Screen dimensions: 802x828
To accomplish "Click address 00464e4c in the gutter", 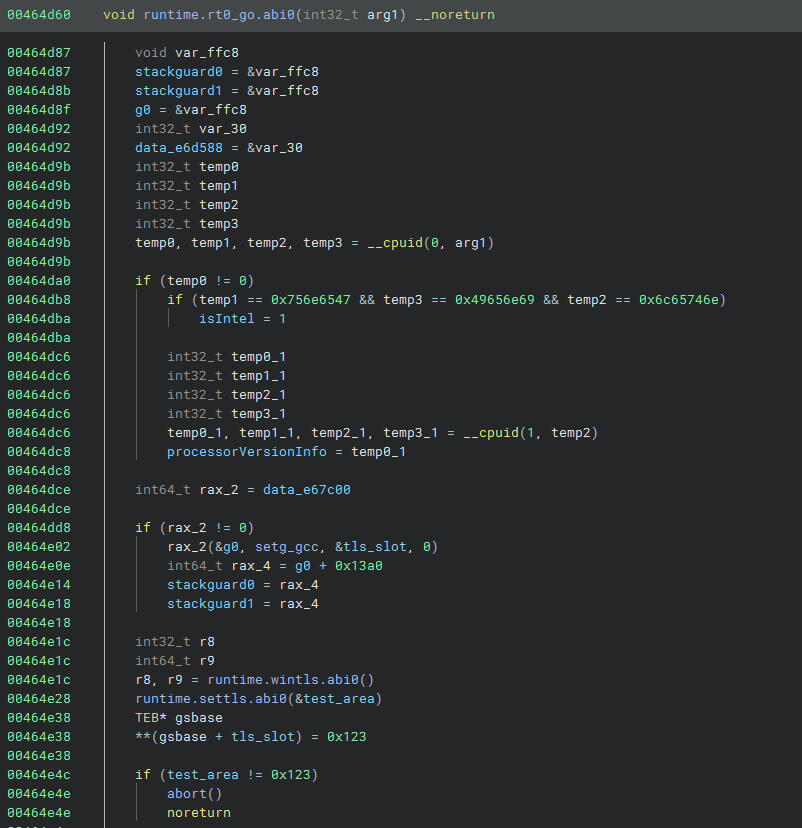I will pyautogui.click(x=39, y=775).
